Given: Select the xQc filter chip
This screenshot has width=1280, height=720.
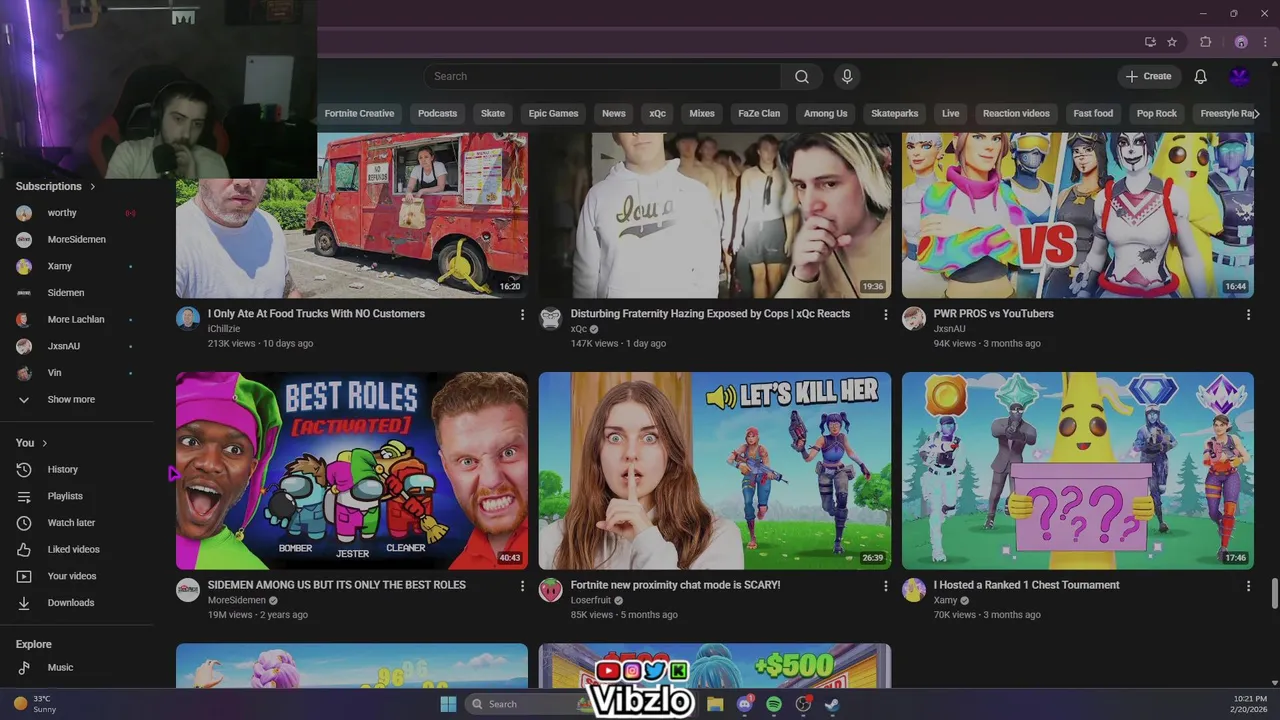Looking at the screenshot, I should coord(657,113).
